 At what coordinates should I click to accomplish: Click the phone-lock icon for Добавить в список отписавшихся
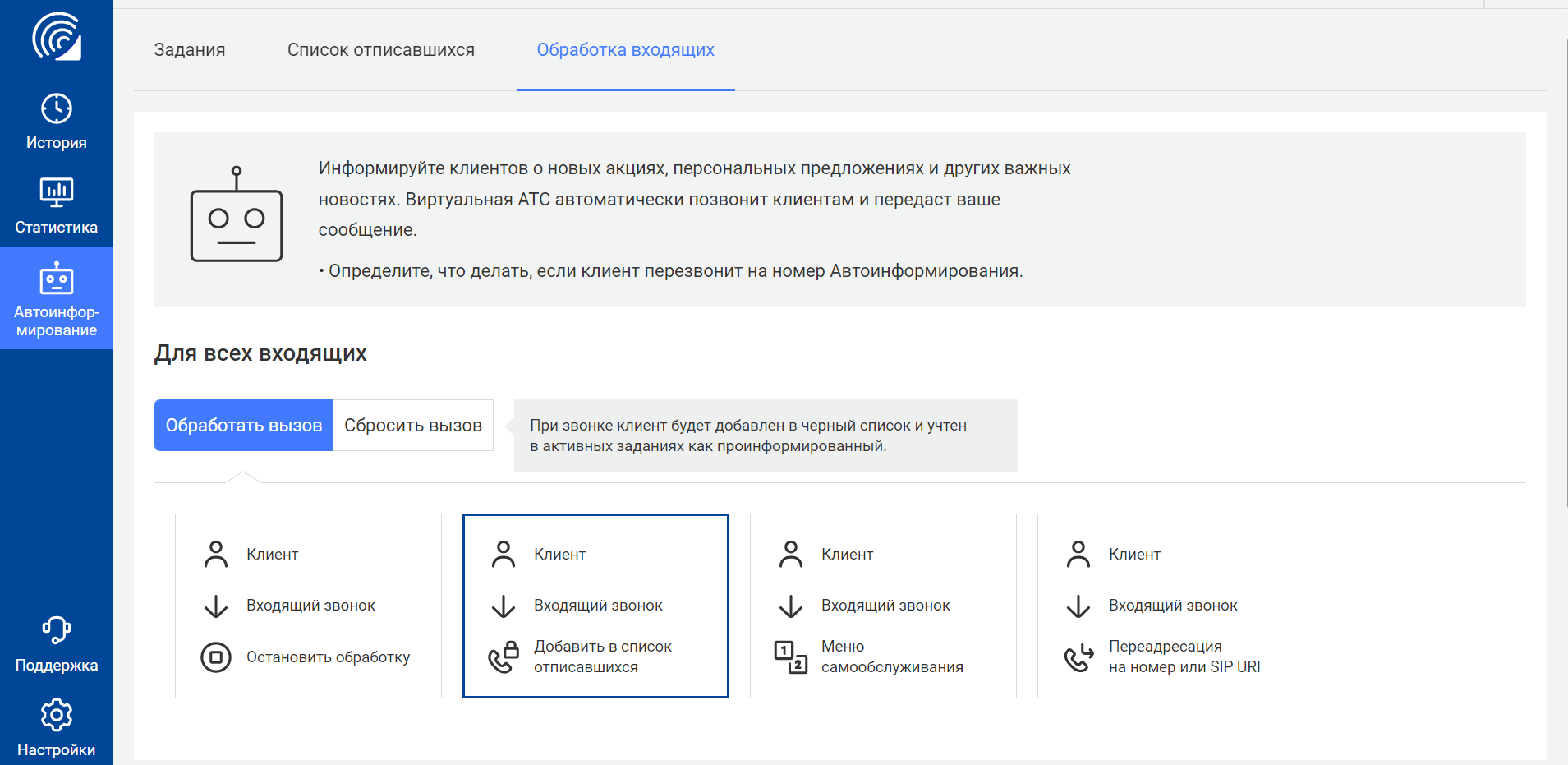pos(504,657)
